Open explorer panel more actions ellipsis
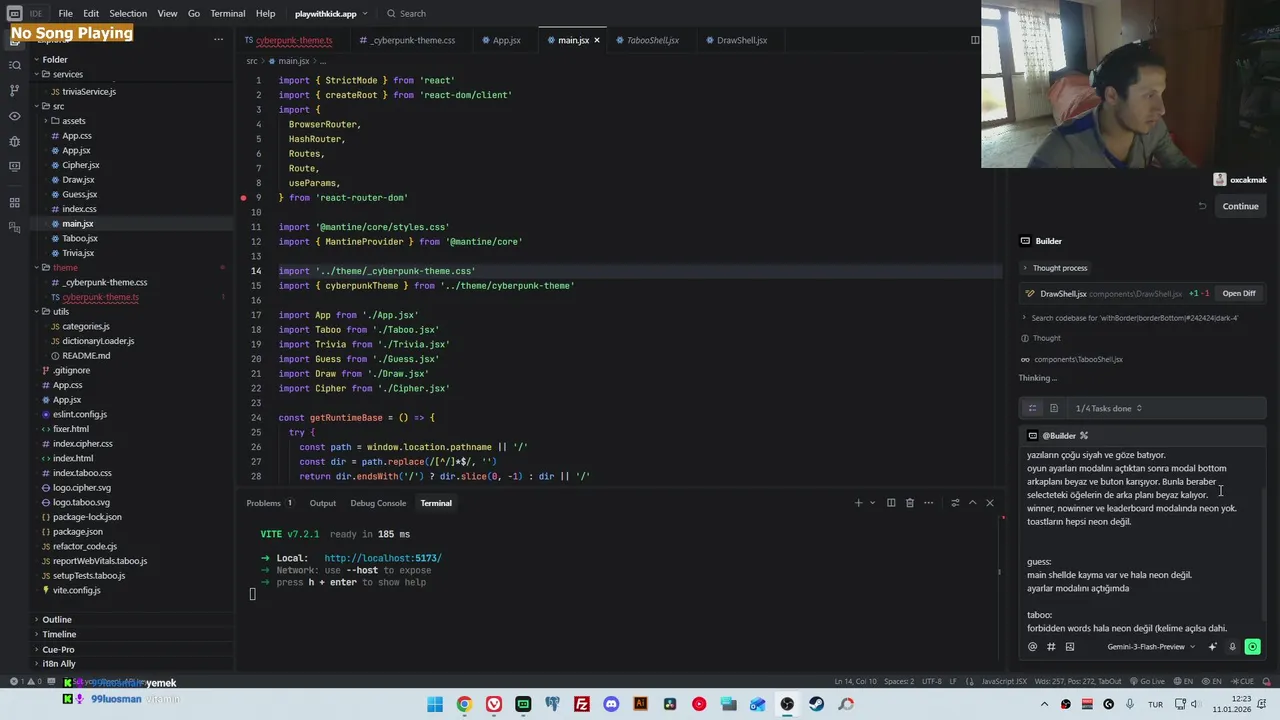The width and height of the screenshot is (1280, 720). point(218,40)
